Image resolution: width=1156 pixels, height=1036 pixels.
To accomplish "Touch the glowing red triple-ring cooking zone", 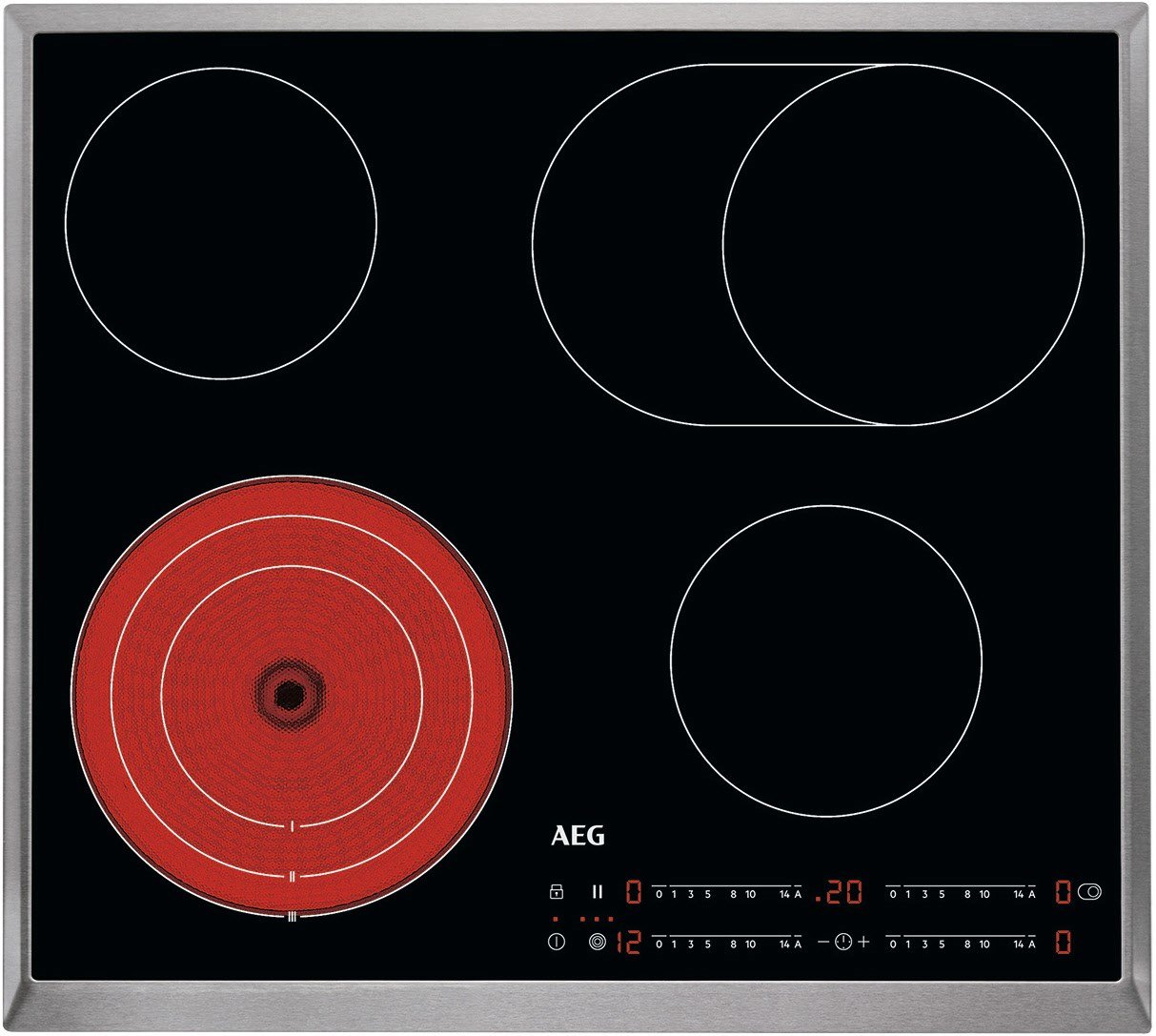I will (291, 696).
